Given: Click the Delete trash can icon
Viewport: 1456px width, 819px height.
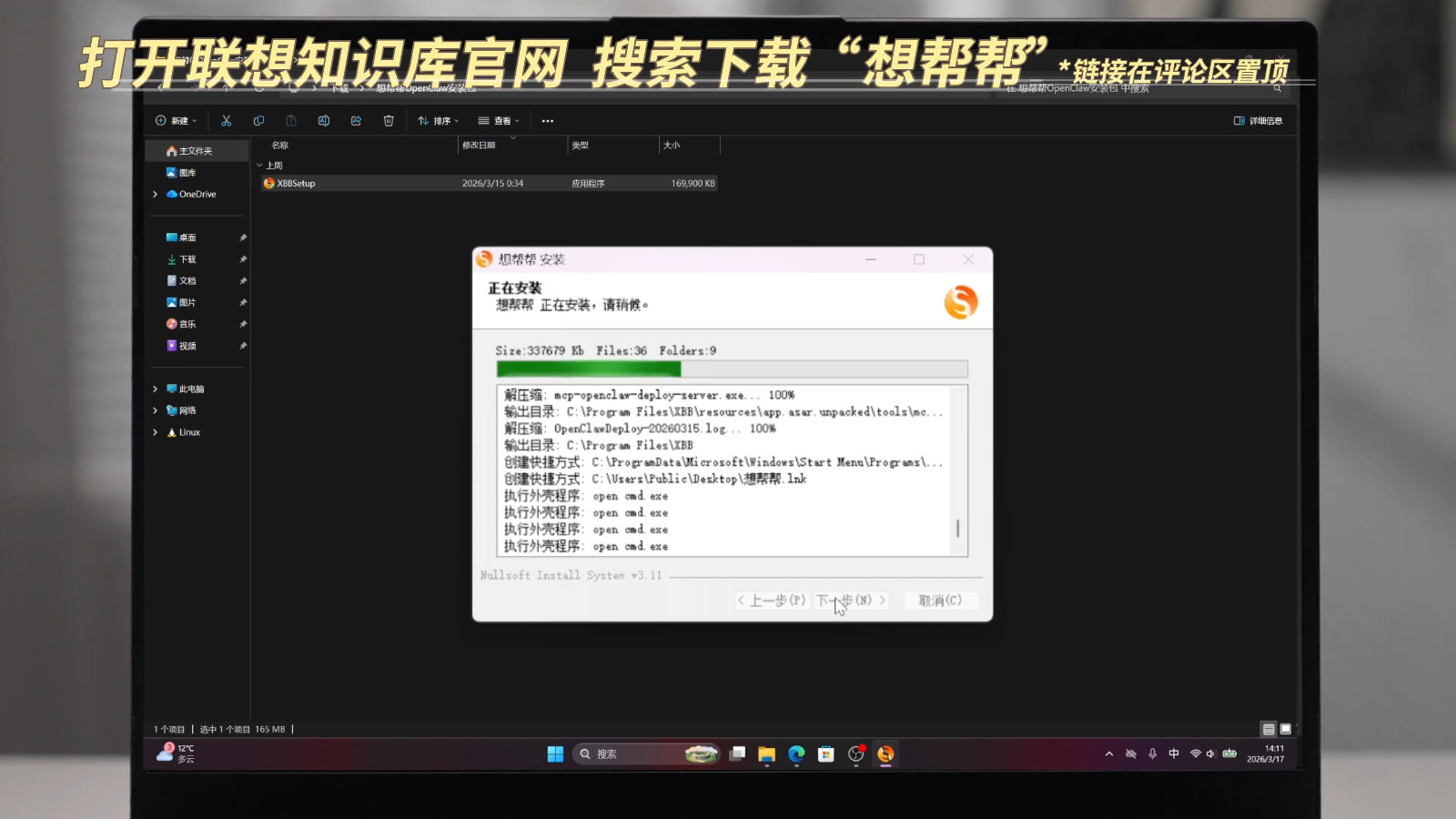Looking at the screenshot, I should 389,121.
